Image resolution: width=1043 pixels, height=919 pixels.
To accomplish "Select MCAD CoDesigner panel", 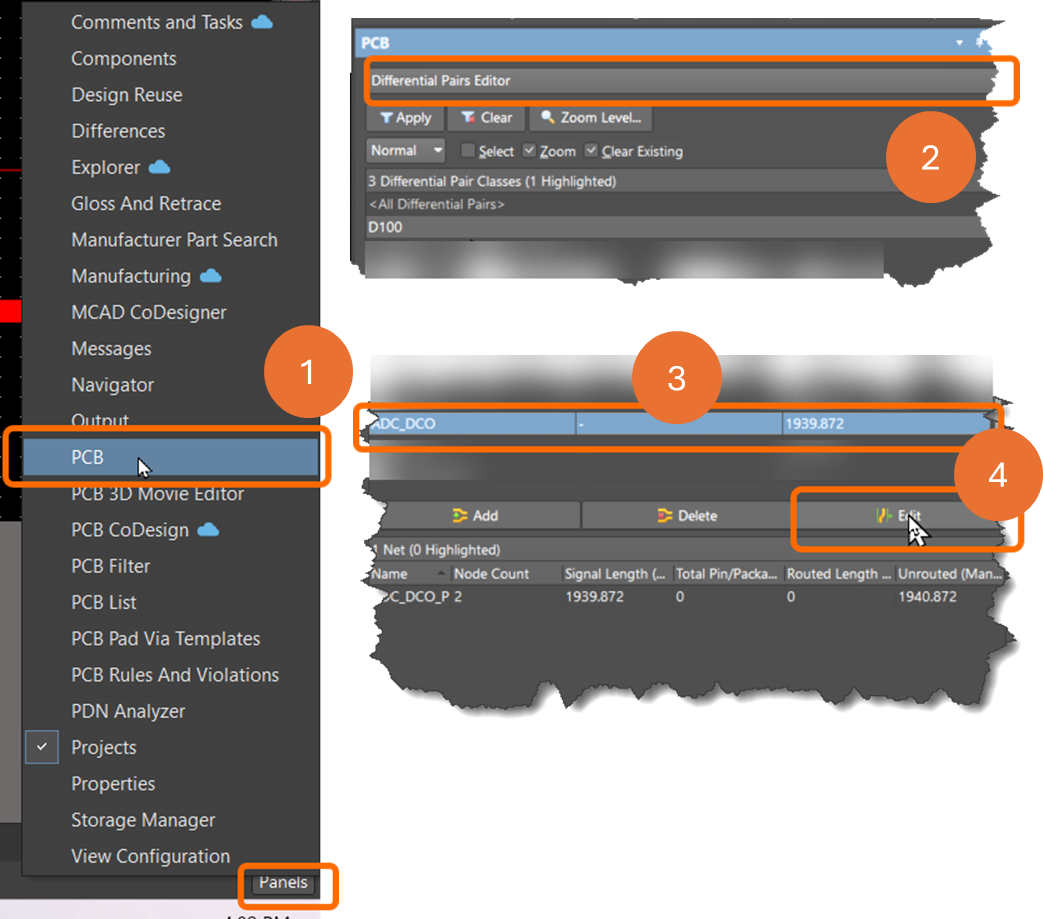I will [x=149, y=313].
